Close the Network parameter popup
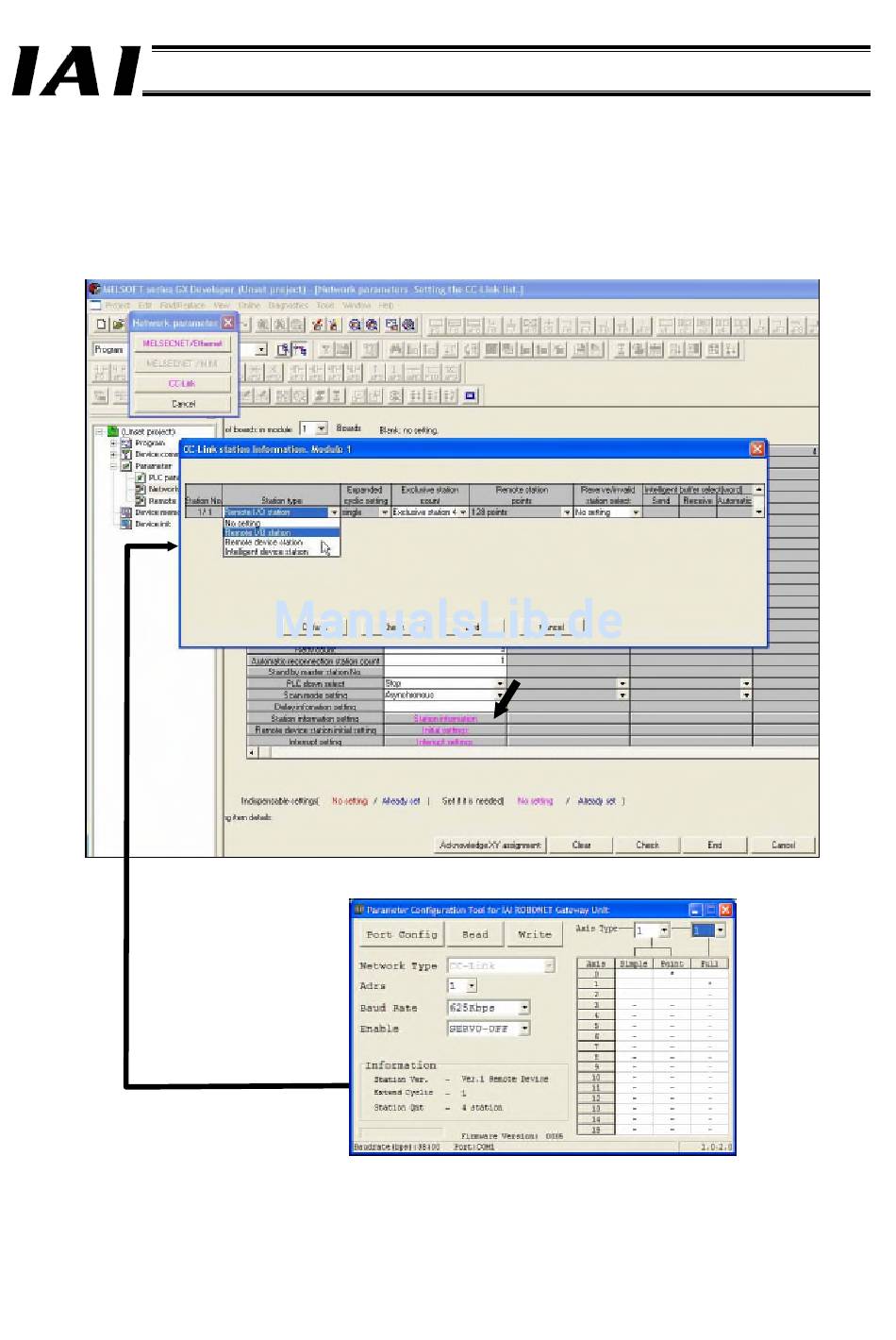 228,323
